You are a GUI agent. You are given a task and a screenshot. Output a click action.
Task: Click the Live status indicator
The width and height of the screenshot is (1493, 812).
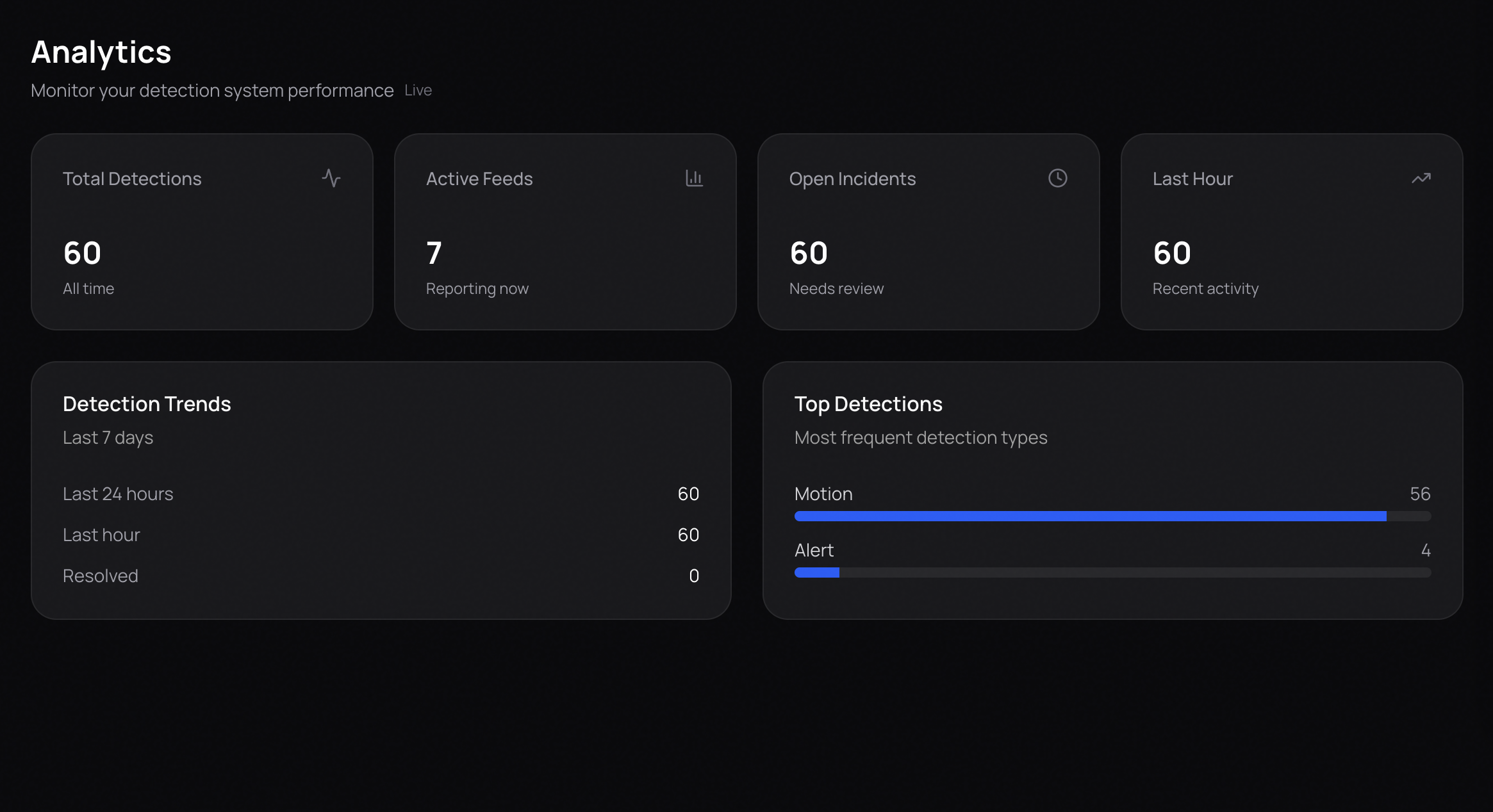(x=418, y=90)
